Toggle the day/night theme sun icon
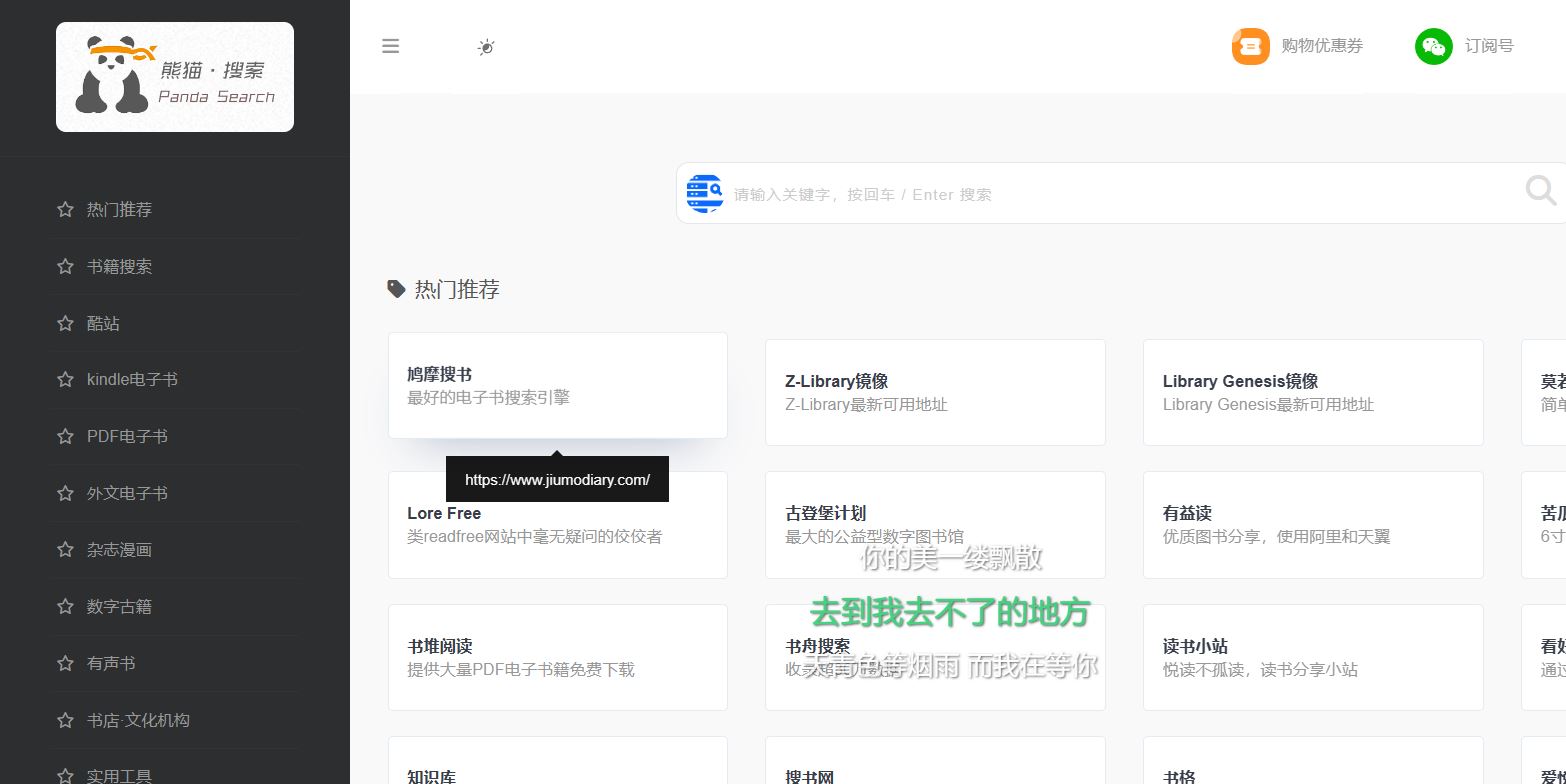The image size is (1566, 784). [x=486, y=47]
